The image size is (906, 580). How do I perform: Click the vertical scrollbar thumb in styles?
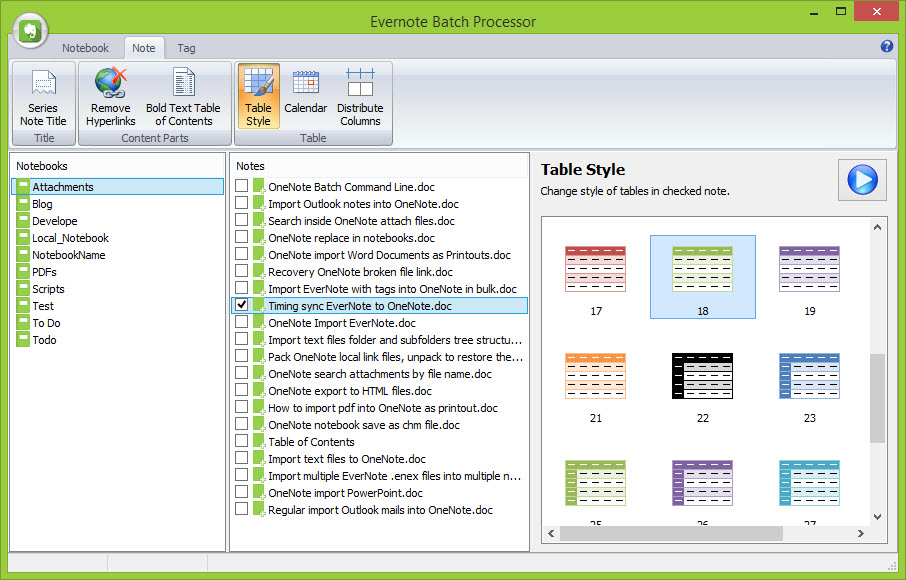878,399
